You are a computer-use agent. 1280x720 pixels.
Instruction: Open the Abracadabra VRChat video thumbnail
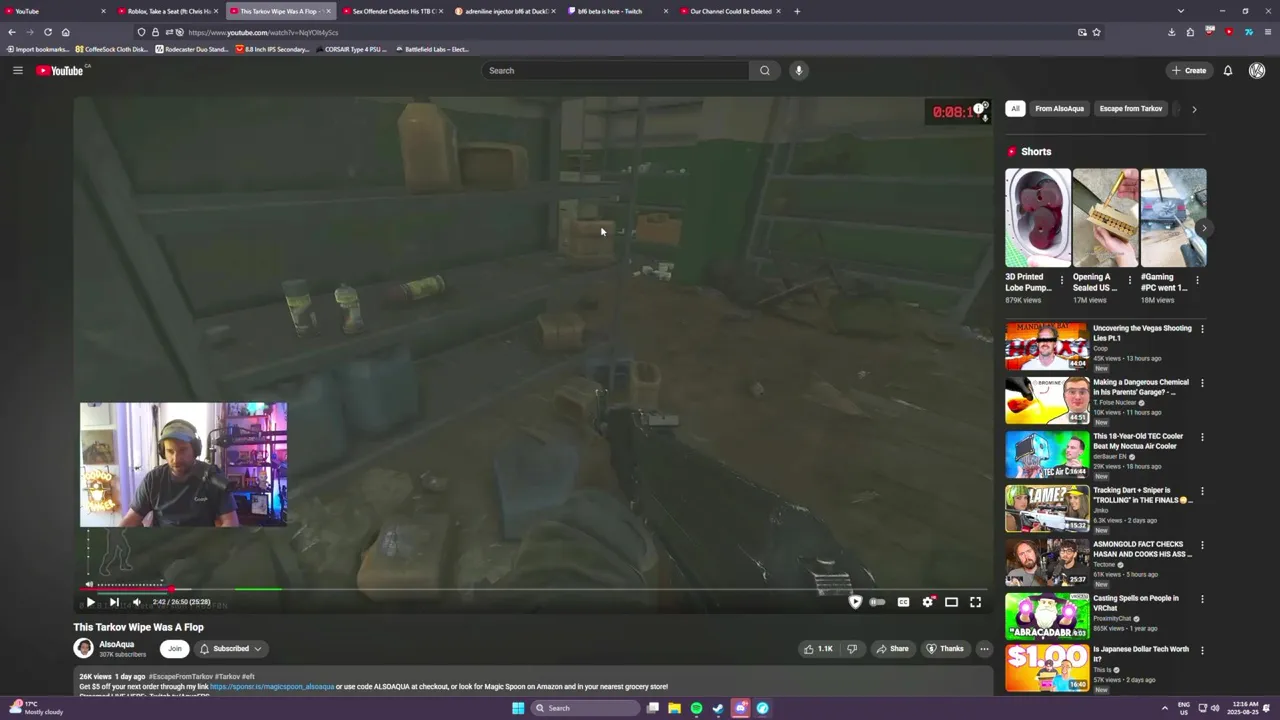(1047, 616)
